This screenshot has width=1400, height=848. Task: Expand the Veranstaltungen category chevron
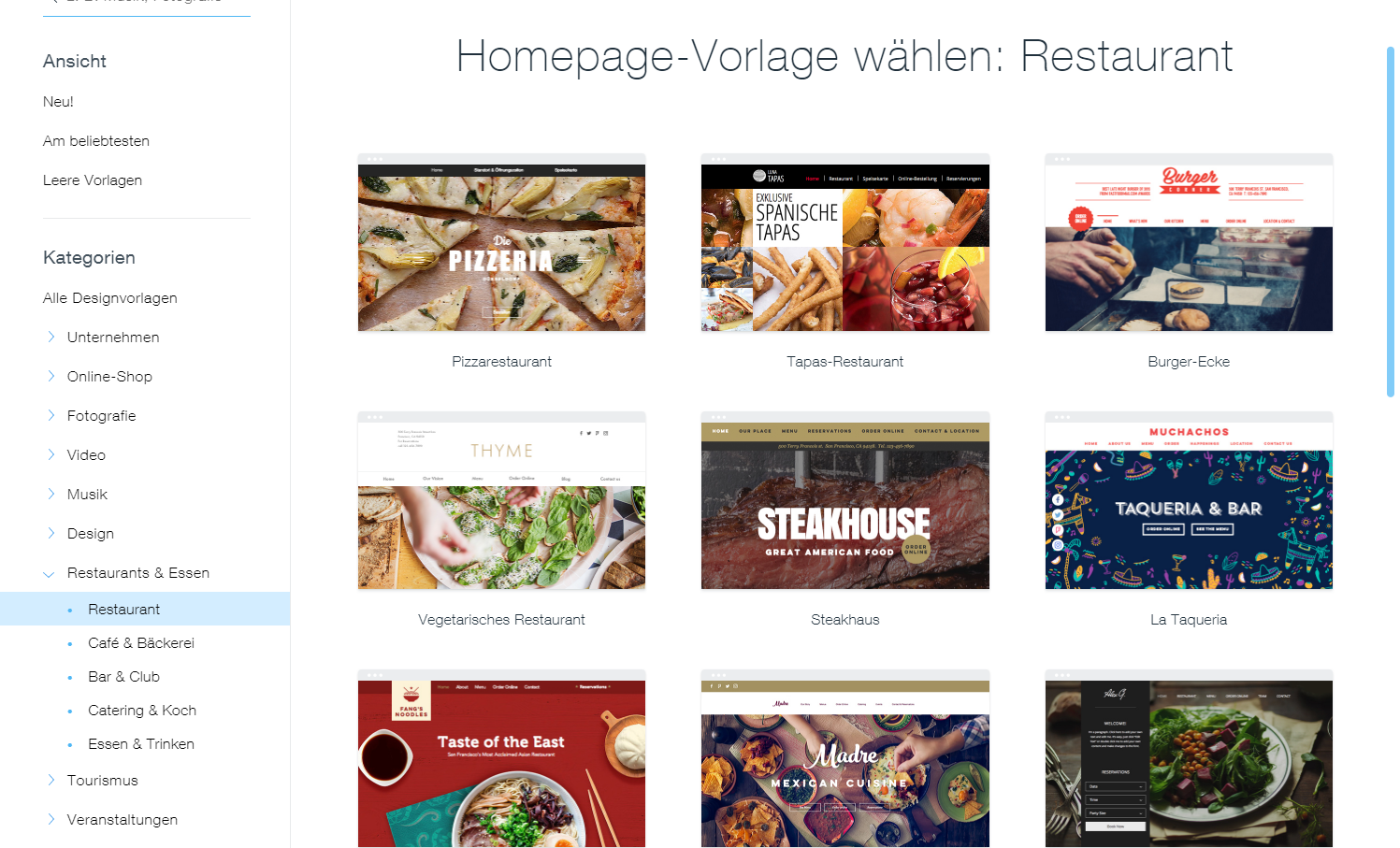51,819
